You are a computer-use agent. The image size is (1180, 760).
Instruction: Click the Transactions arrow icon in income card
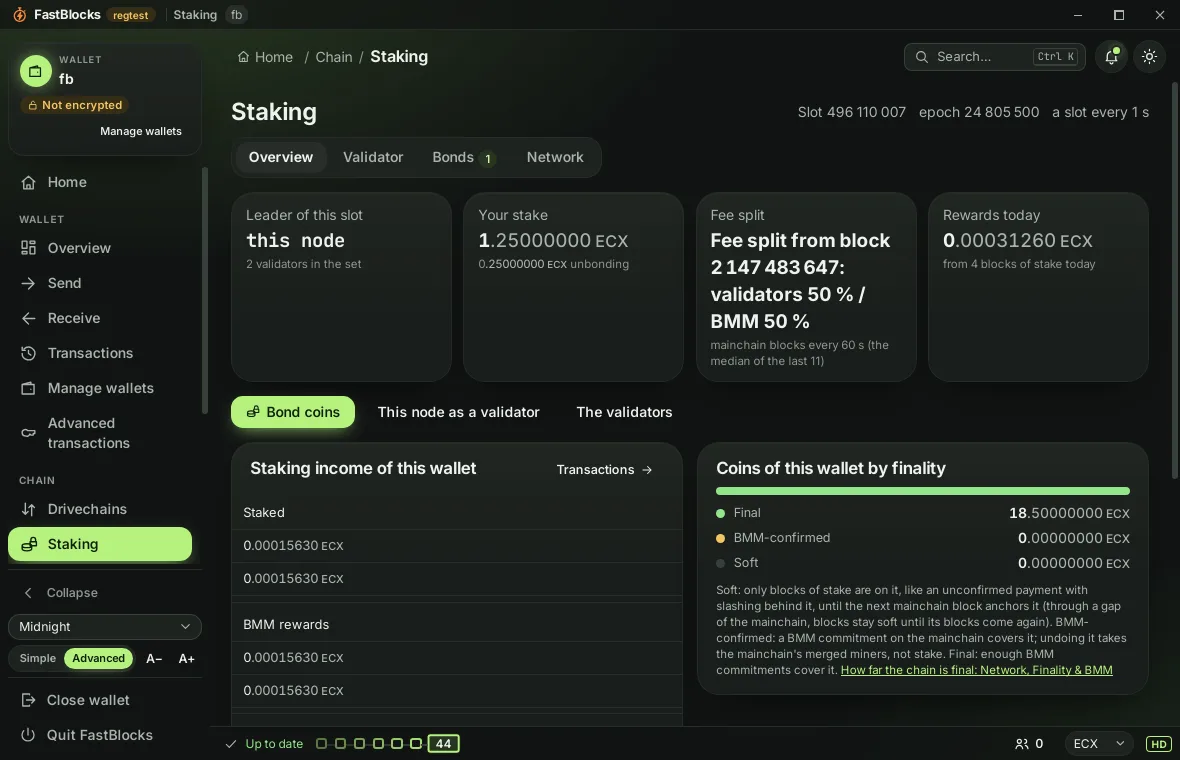pyautogui.click(x=646, y=470)
